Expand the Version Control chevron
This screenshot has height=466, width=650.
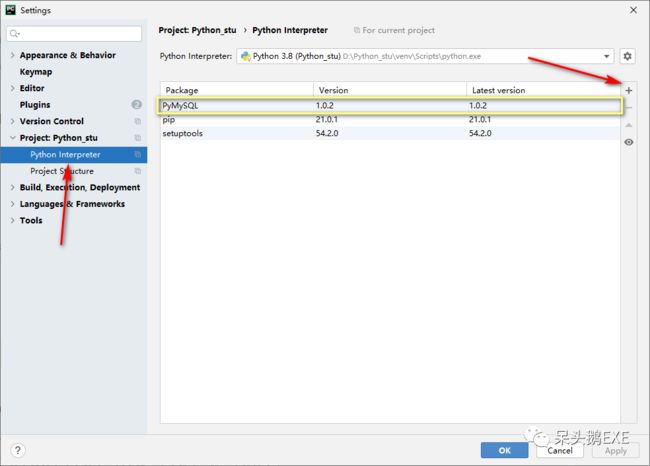pyautogui.click(x=12, y=121)
